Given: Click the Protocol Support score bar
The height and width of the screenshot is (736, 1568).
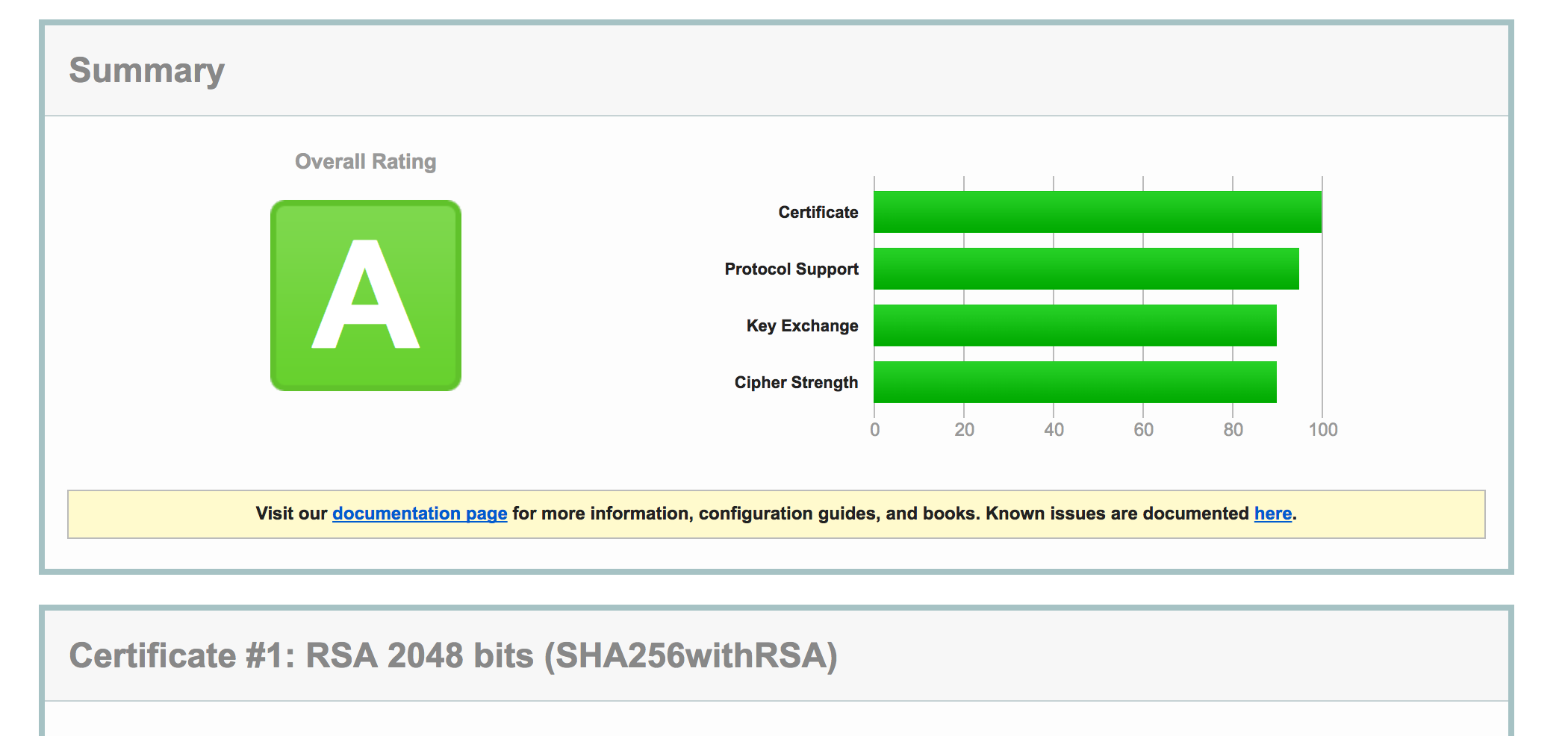Looking at the screenshot, I should 1086,269.
